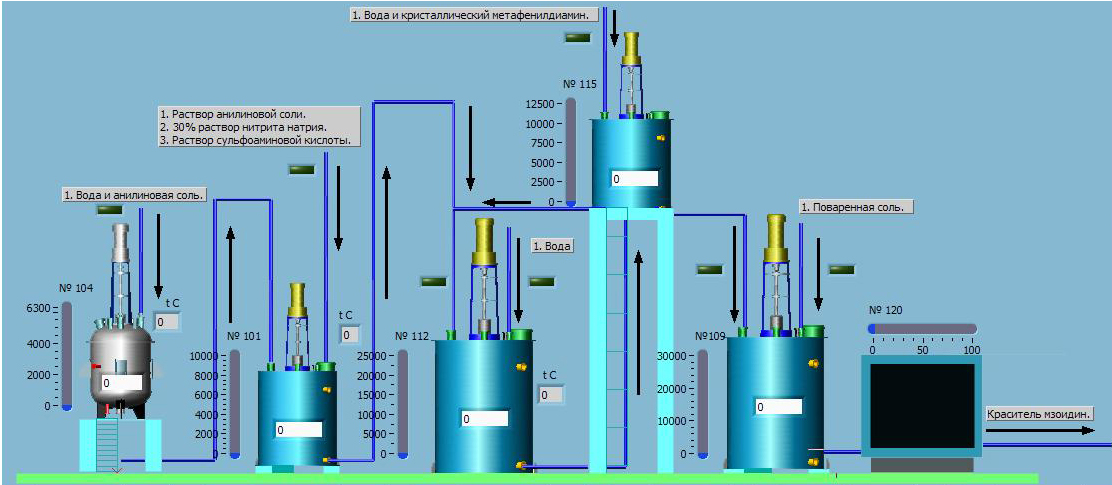Click the green hatch cap on tank №101
1112x485 pixels.
[325, 366]
